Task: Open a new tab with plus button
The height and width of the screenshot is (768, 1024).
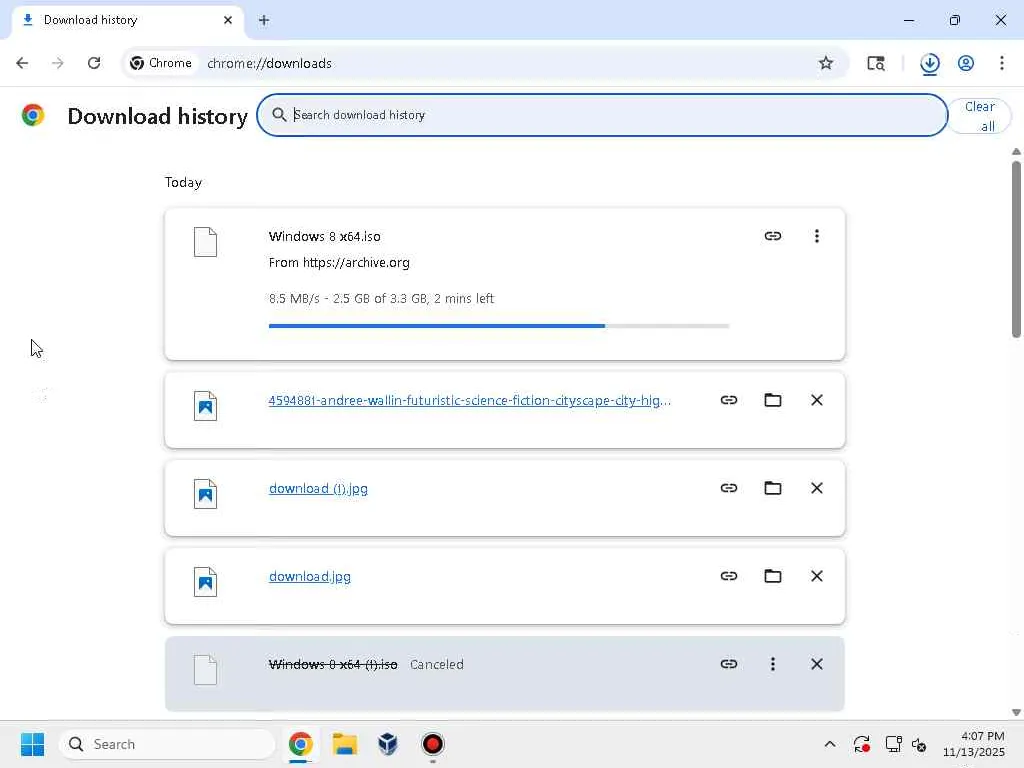Action: click(x=264, y=20)
